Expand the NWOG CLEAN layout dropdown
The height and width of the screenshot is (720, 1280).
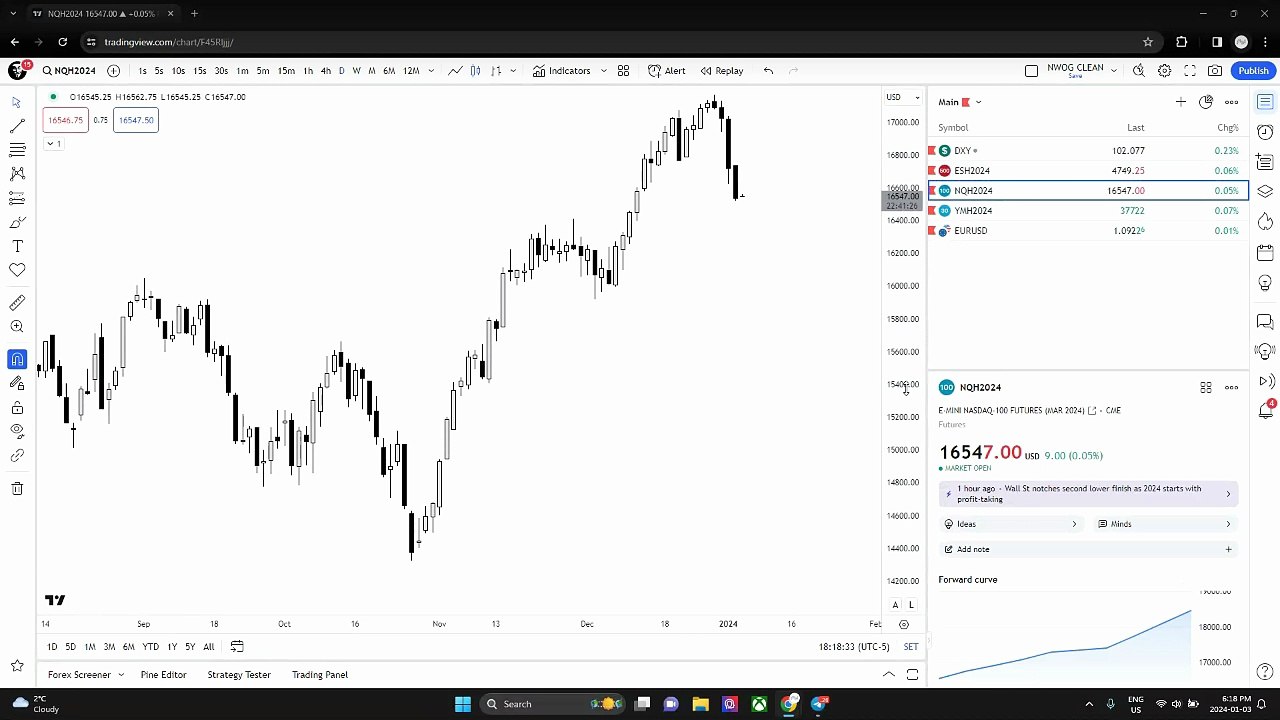pyautogui.click(x=1113, y=69)
